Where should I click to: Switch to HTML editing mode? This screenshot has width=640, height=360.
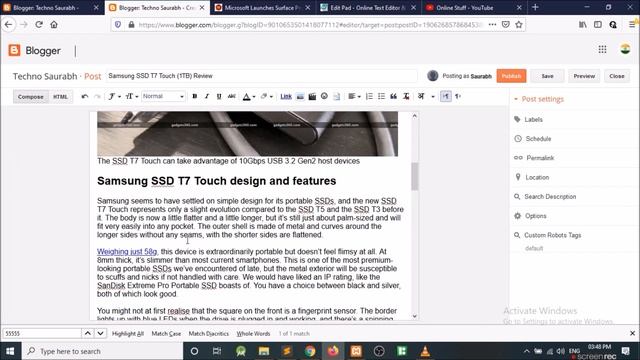click(x=60, y=97)
